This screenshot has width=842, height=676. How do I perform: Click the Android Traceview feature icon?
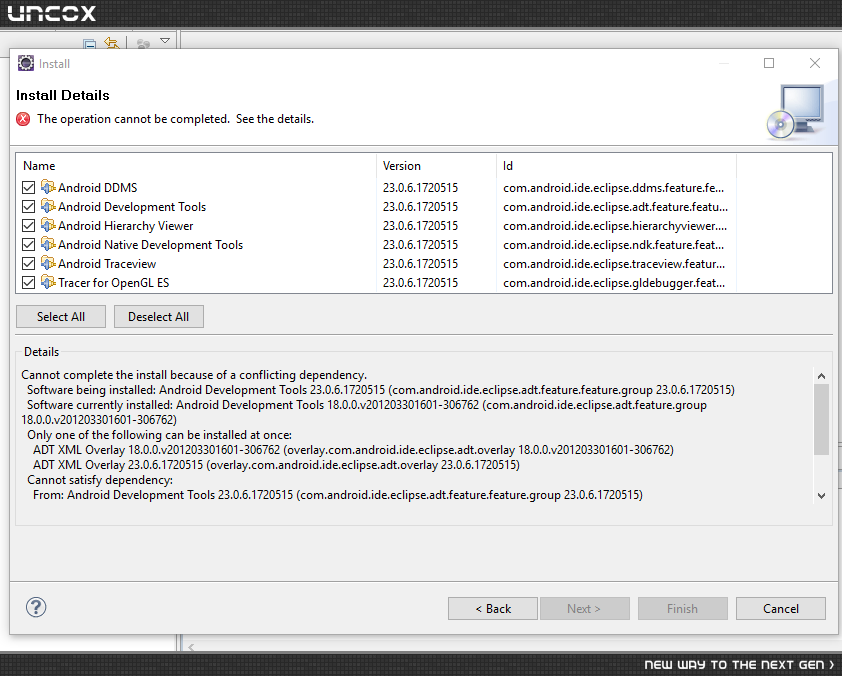tap(48, 263)
